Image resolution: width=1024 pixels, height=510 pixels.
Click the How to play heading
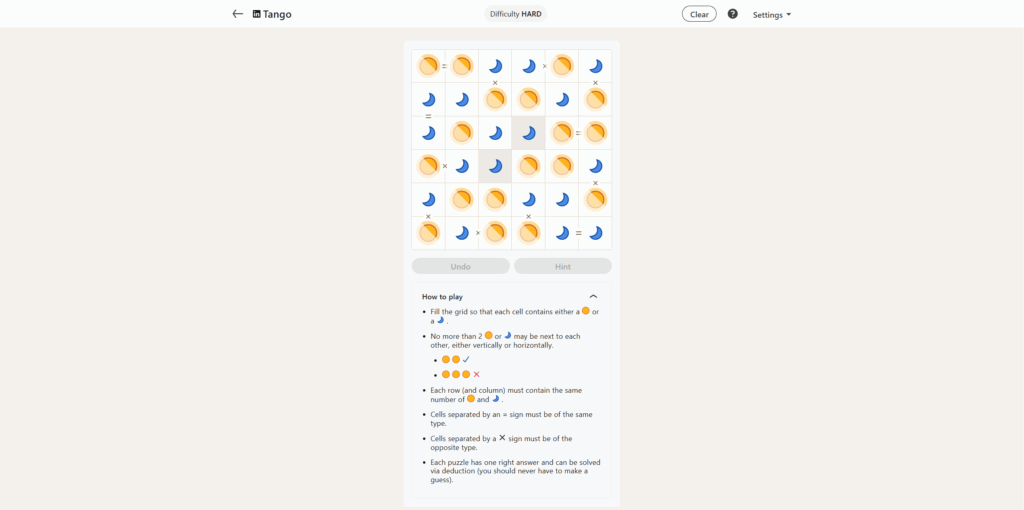click(442, 297)
